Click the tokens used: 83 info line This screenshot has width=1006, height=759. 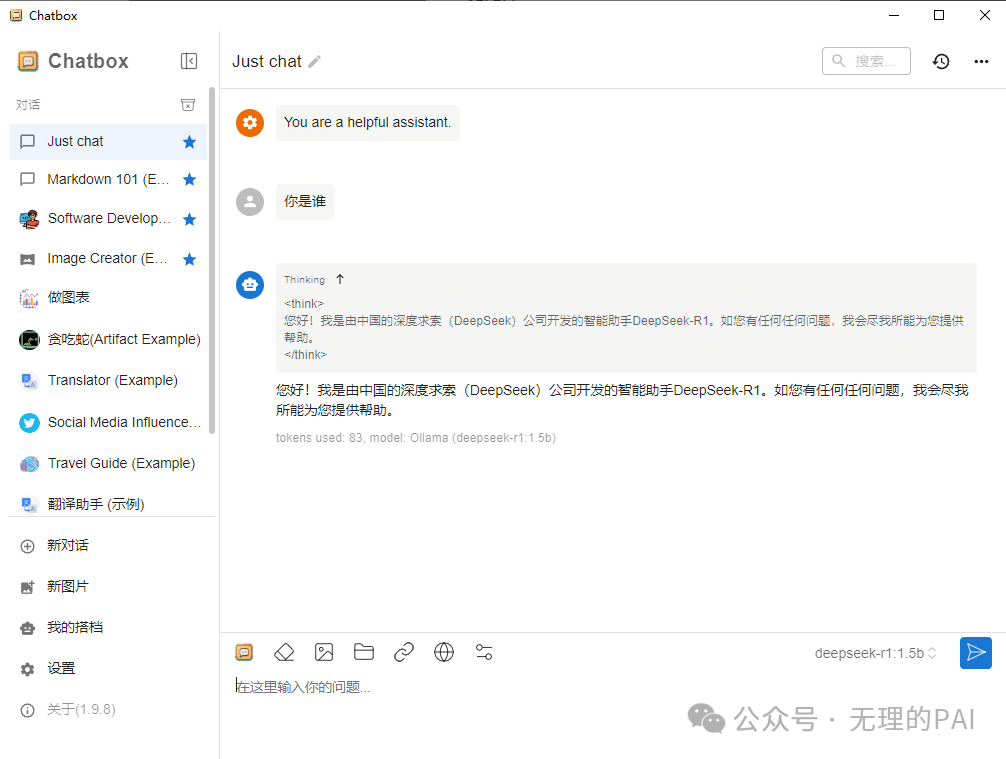coord(416,438)
